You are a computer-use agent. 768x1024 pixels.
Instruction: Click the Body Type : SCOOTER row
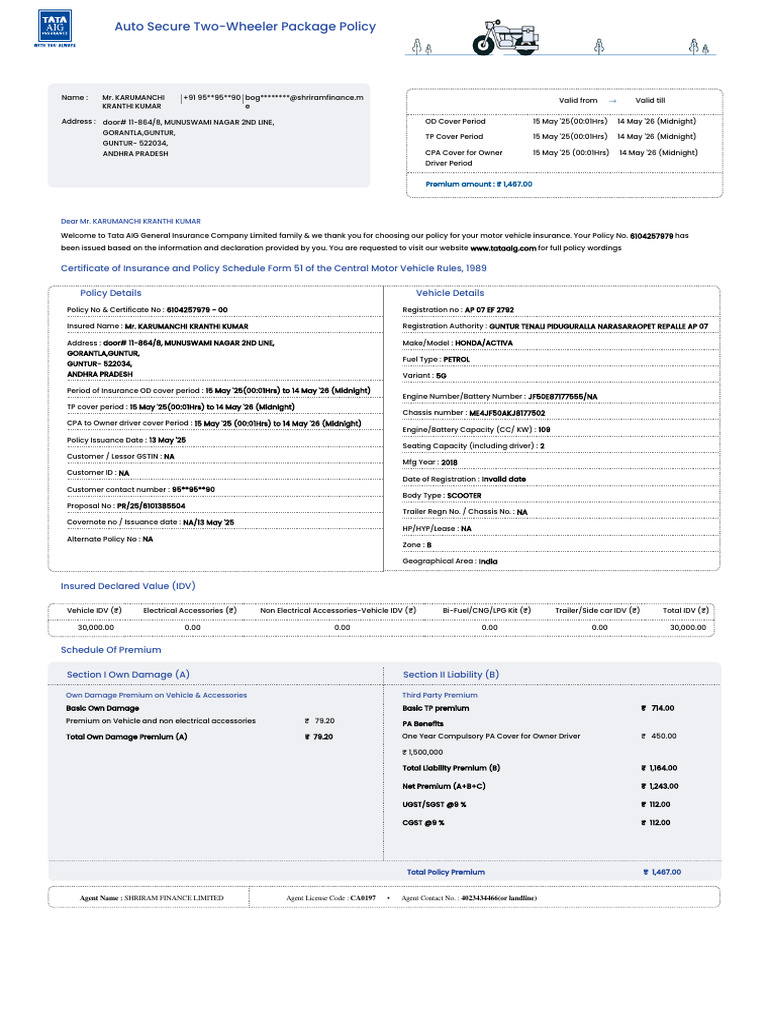(441, 496)
